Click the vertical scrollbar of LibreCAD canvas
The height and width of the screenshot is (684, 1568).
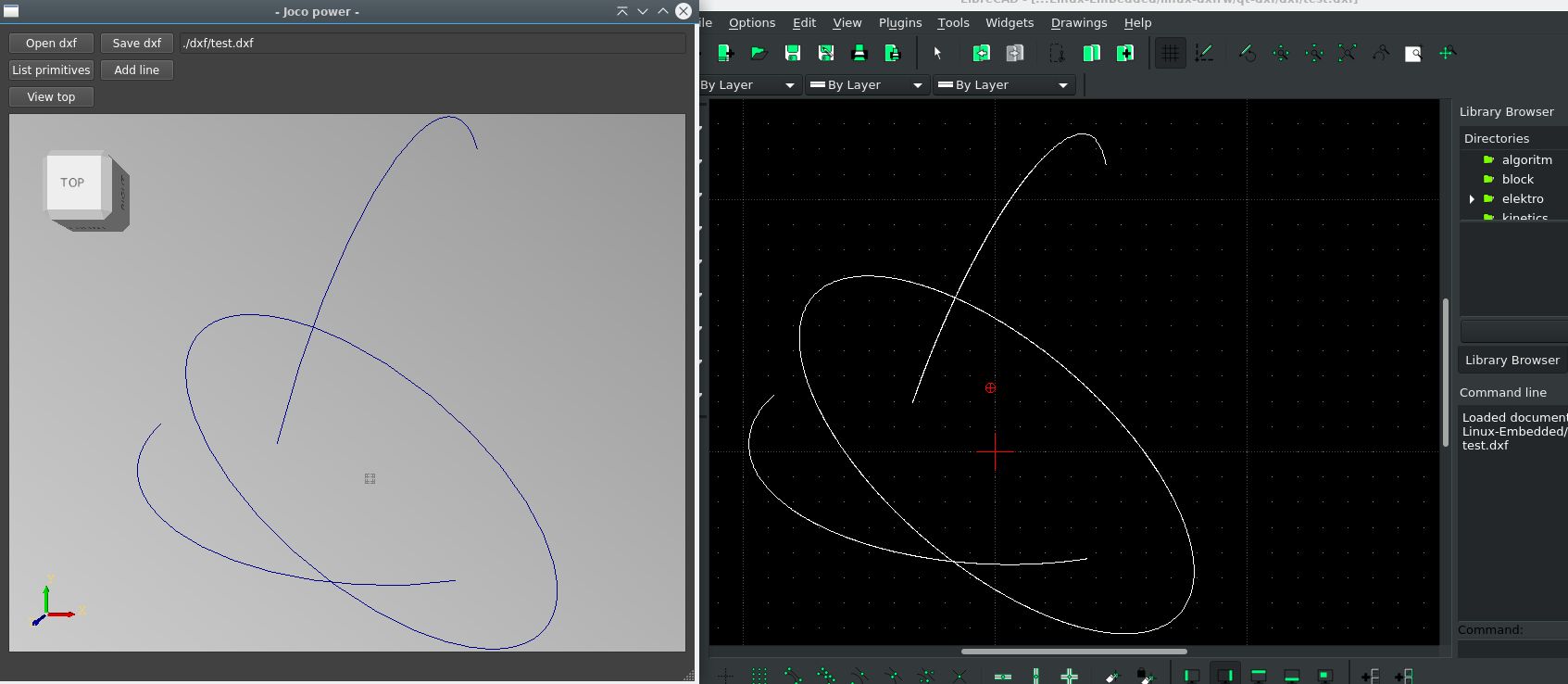coord(1445,373)
